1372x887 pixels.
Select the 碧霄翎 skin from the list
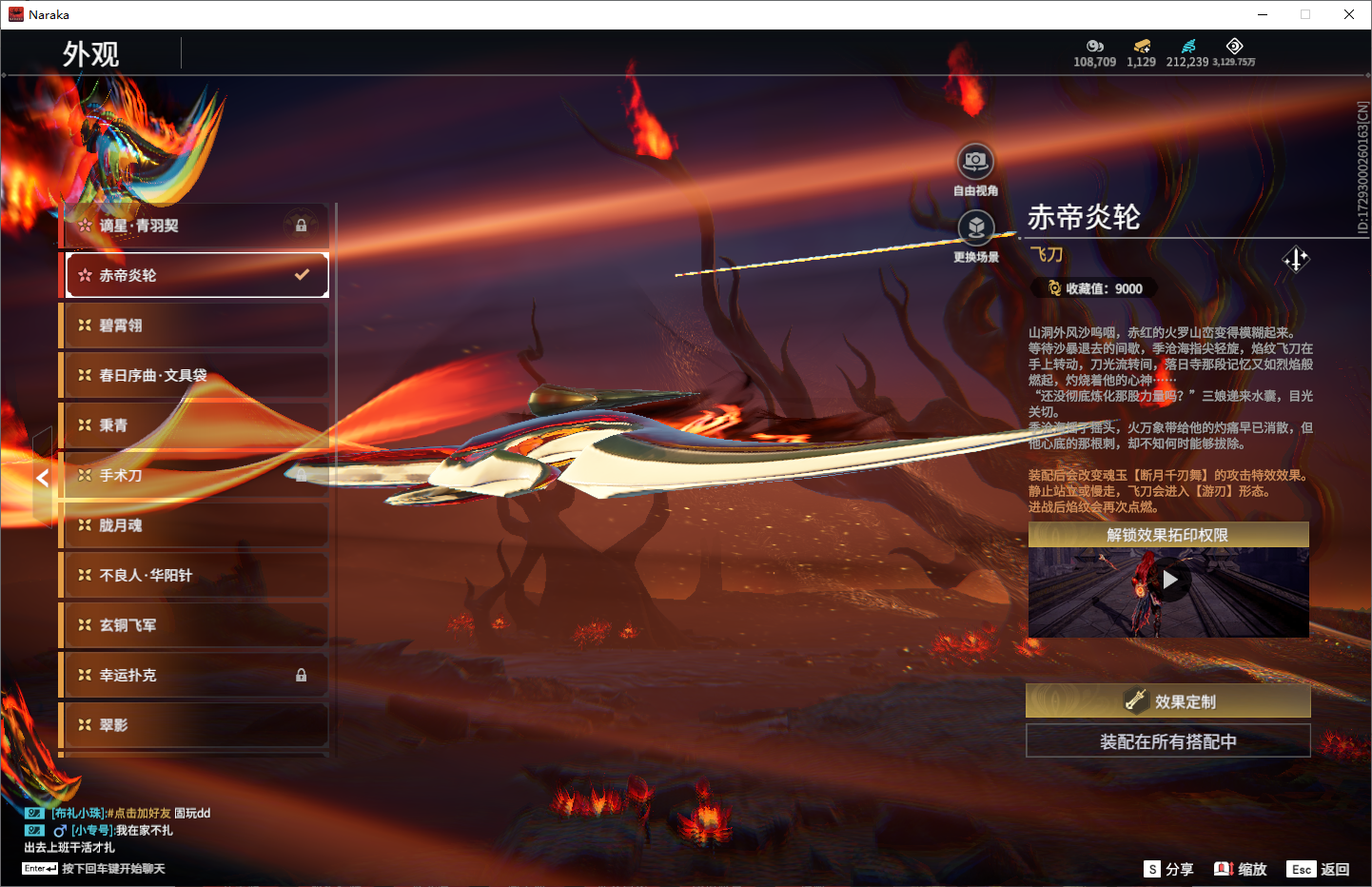click(196, 325)
